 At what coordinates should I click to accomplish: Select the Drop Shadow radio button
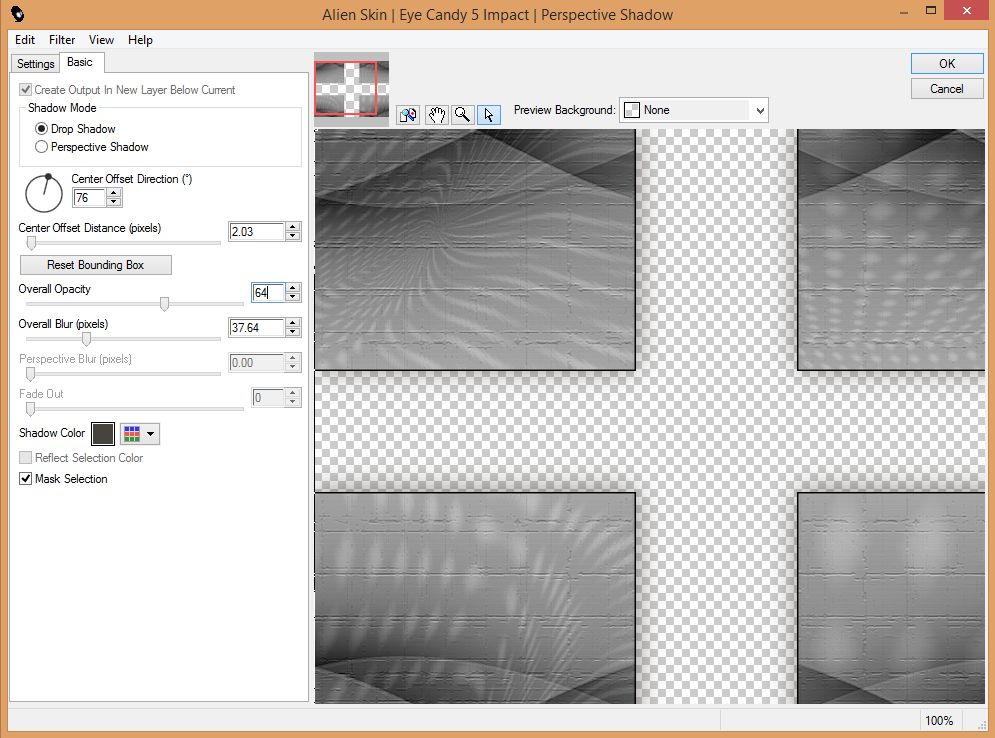[41, 129]
